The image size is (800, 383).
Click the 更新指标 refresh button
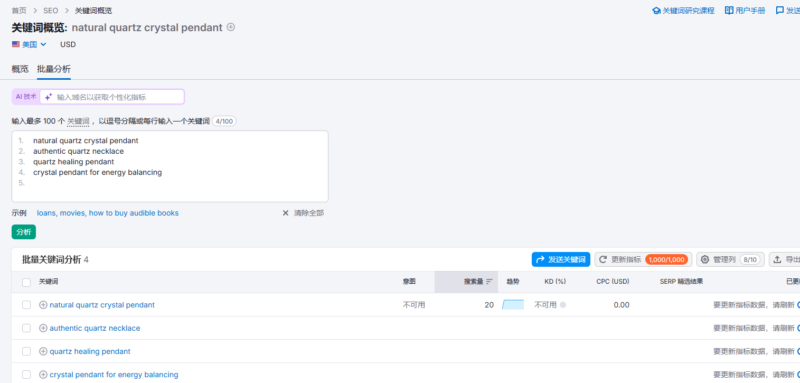pyautogui.click(x=643, y=260)
